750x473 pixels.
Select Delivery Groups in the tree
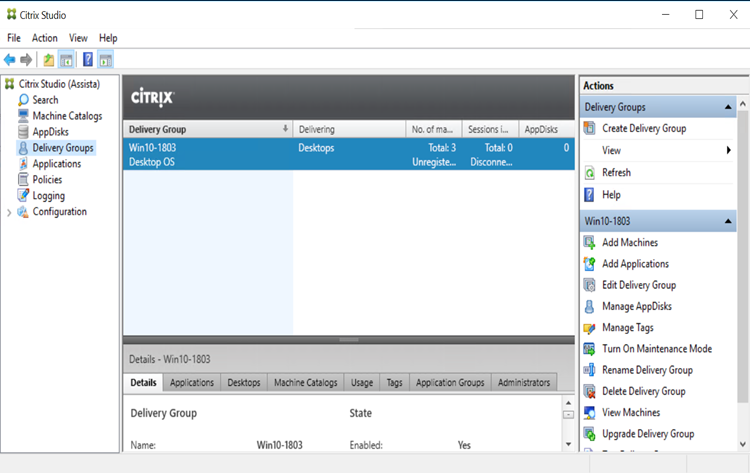click(x=63, y=148)
